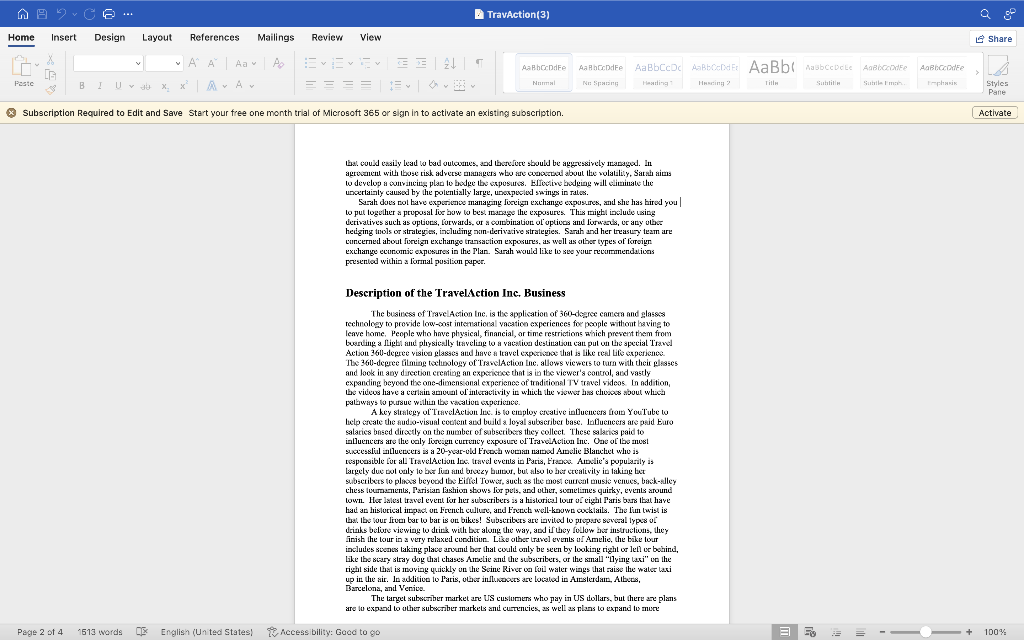The height and width of the screenshot is (640, 1024).
Task: Select the Strikethrough formatting icon
Action: click(145, 84)
